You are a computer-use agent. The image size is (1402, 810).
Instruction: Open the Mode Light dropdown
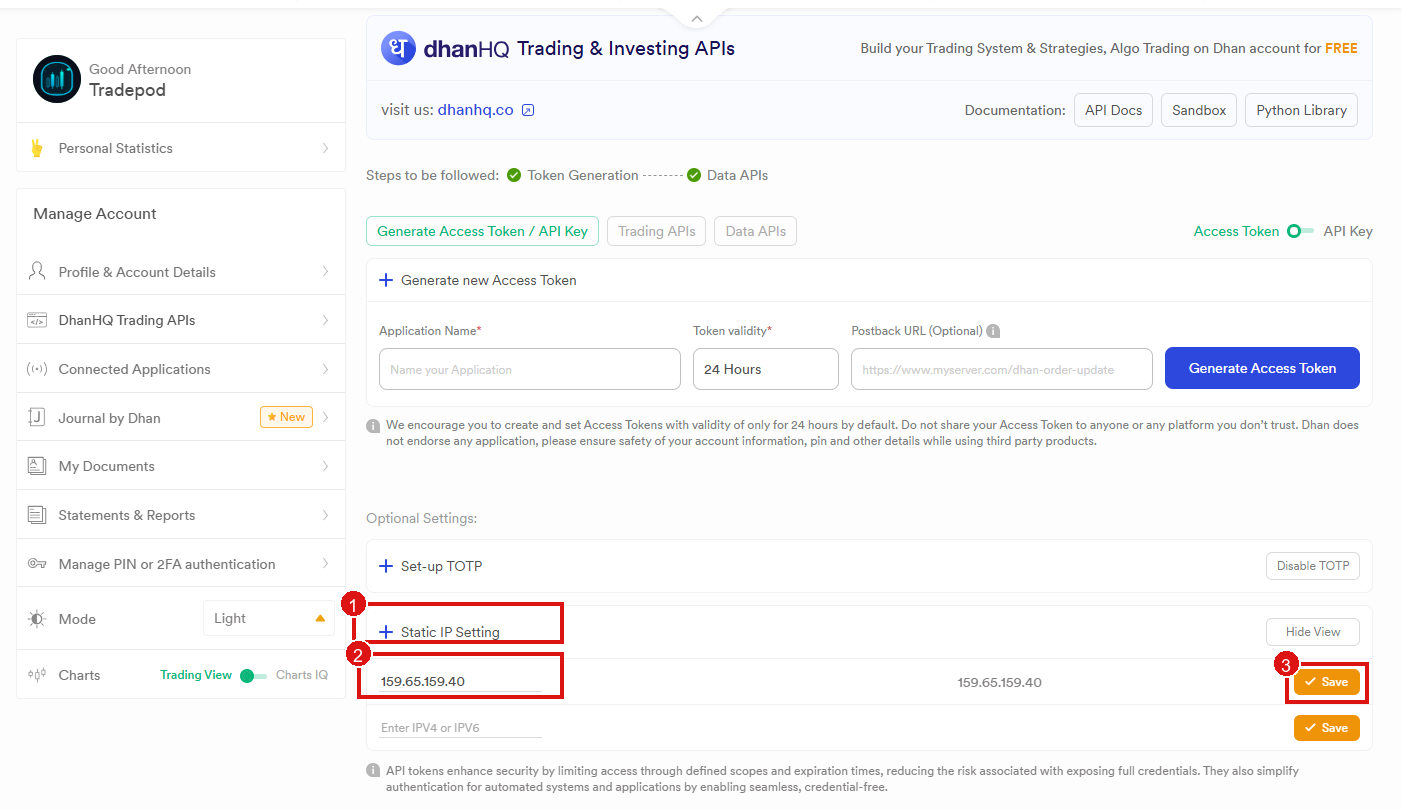[269, 618]
